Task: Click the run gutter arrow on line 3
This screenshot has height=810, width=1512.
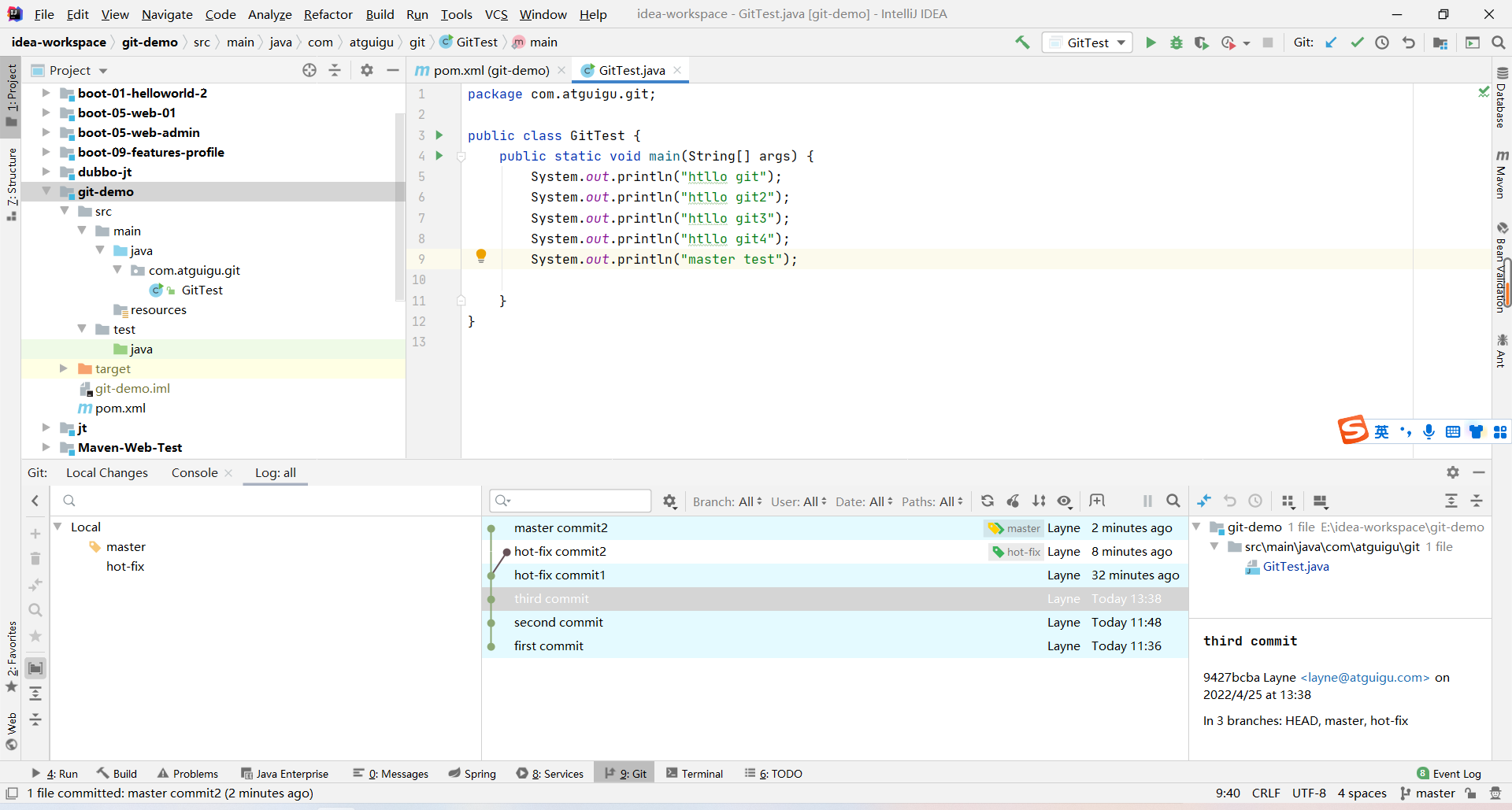Action: [x=439, y=135]
